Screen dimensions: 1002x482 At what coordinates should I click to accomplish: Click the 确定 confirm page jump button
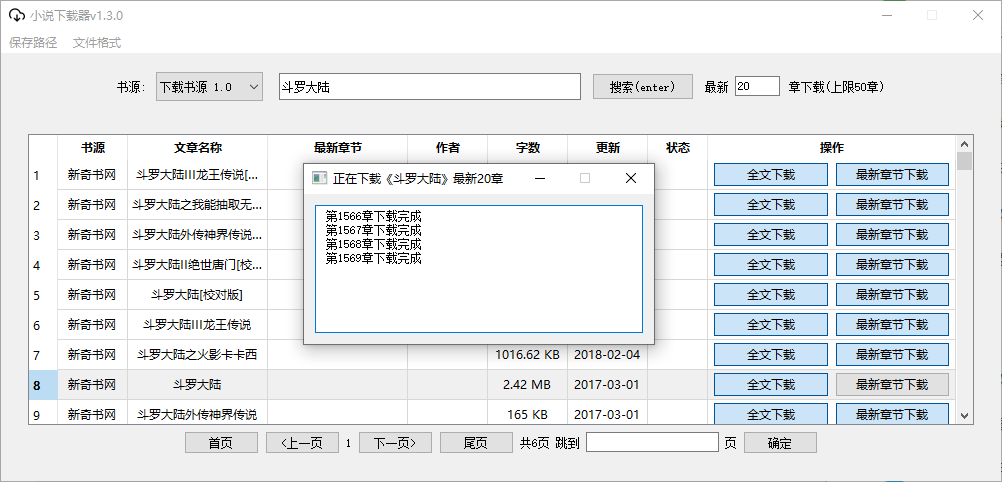click(779, 443)
